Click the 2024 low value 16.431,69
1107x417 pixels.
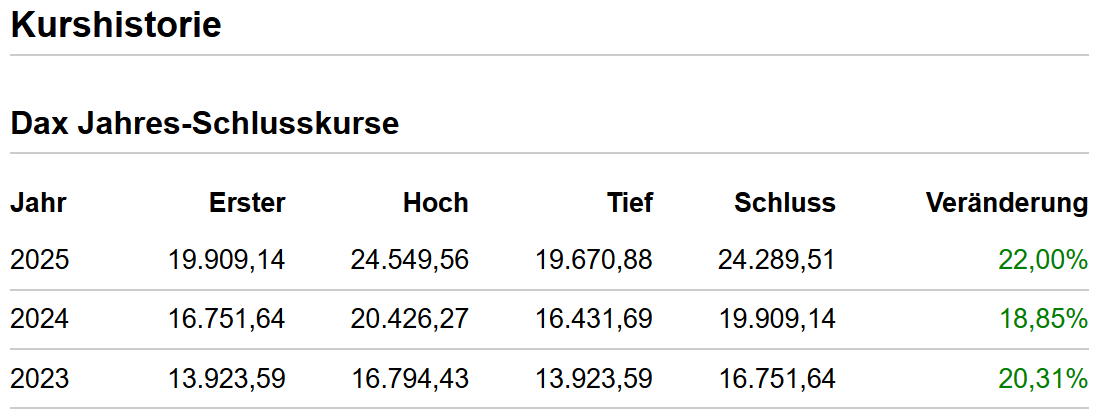(594, 320)
